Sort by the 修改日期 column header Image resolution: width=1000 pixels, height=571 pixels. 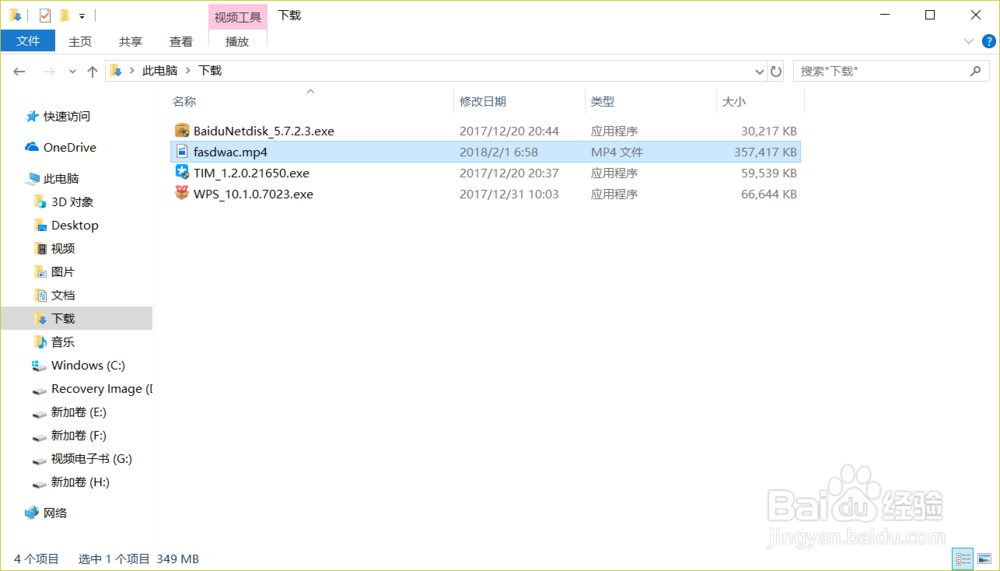tap(483, 101)
